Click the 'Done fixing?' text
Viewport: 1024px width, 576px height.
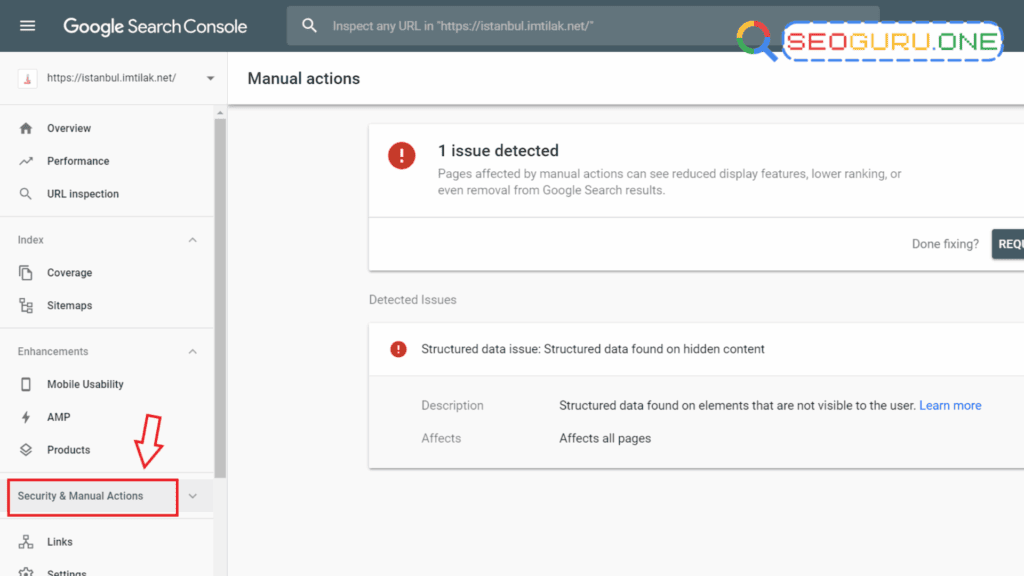(945, 244)
